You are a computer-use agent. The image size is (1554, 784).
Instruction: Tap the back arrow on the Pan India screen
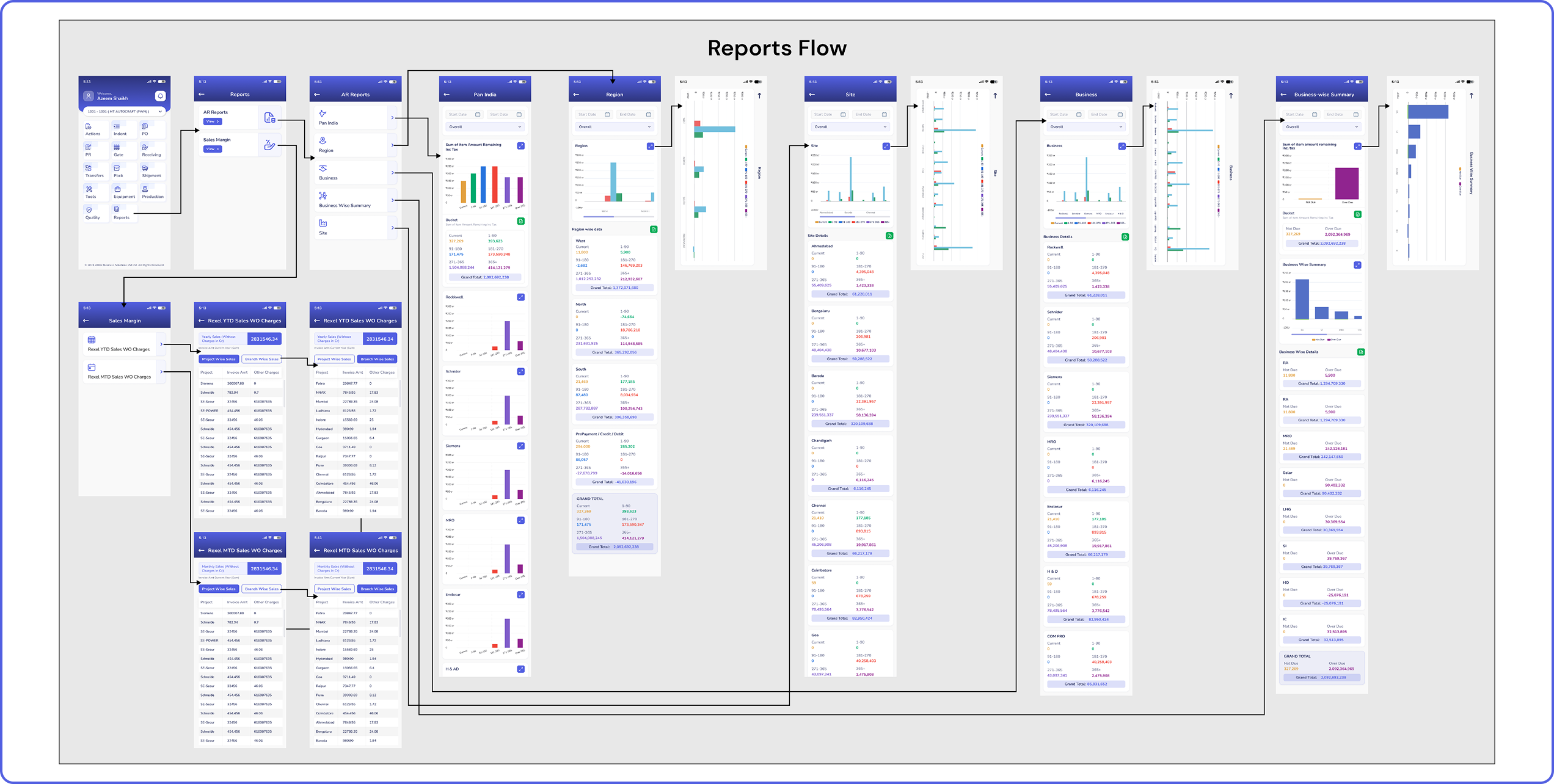pyautogui.click(x=447, y=95)
